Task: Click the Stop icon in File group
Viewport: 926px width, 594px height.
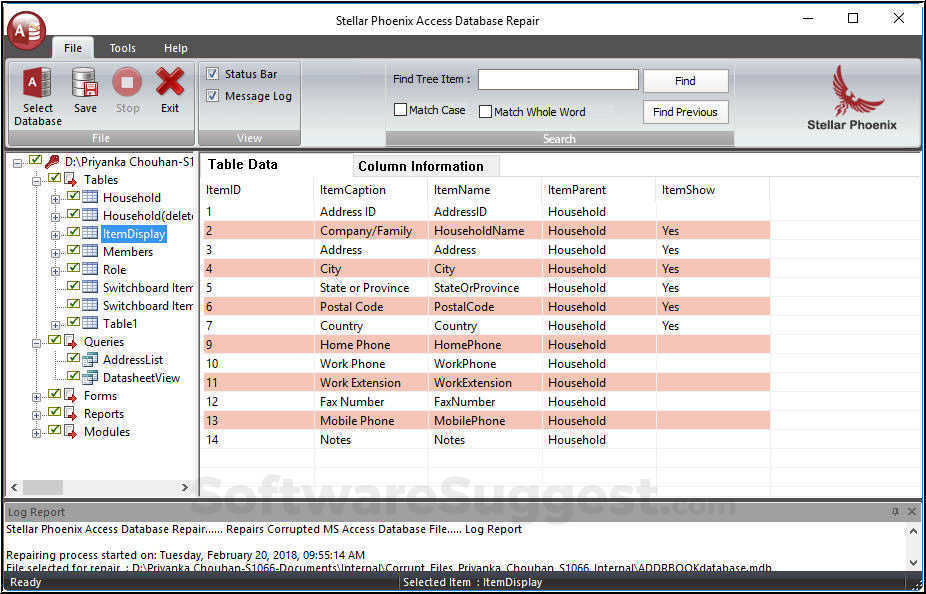Action: tap(127, 82)
